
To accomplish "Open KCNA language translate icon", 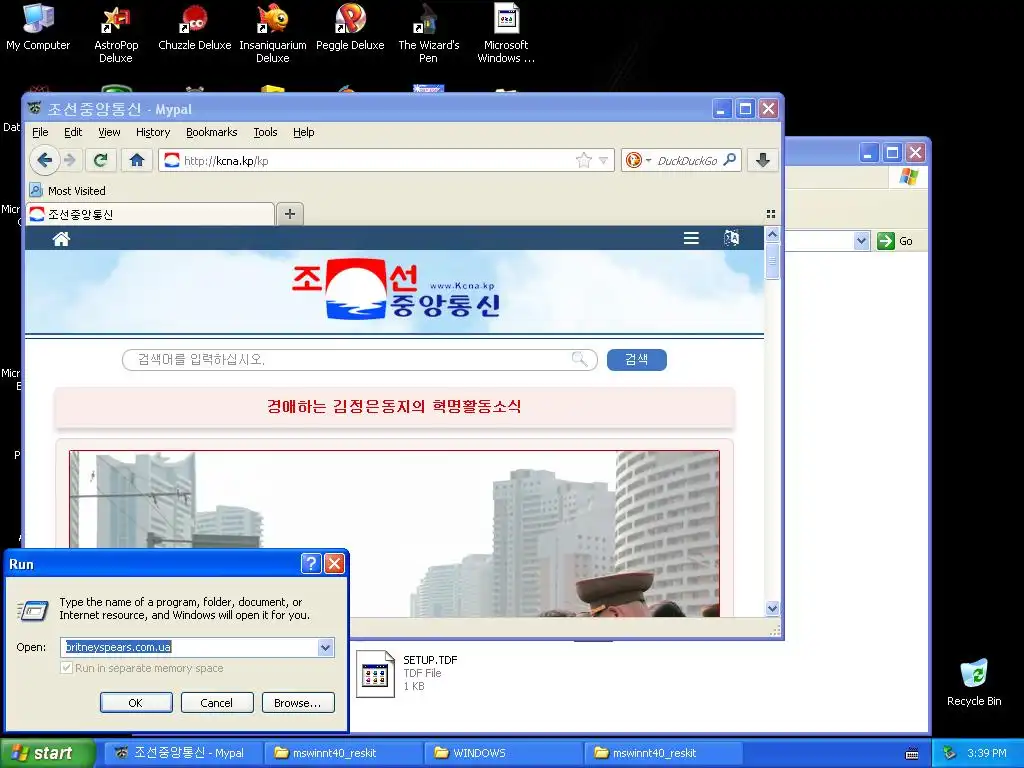I will tap(731, 238).
